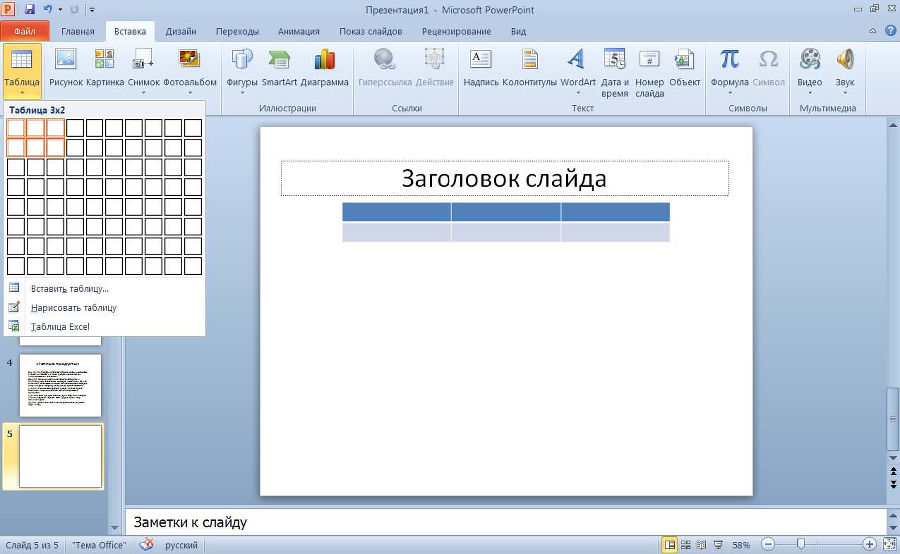Click the spell check icon in status bar
Image resolution: width=900 pixels, height=554 pixels.
pos(146,544)
